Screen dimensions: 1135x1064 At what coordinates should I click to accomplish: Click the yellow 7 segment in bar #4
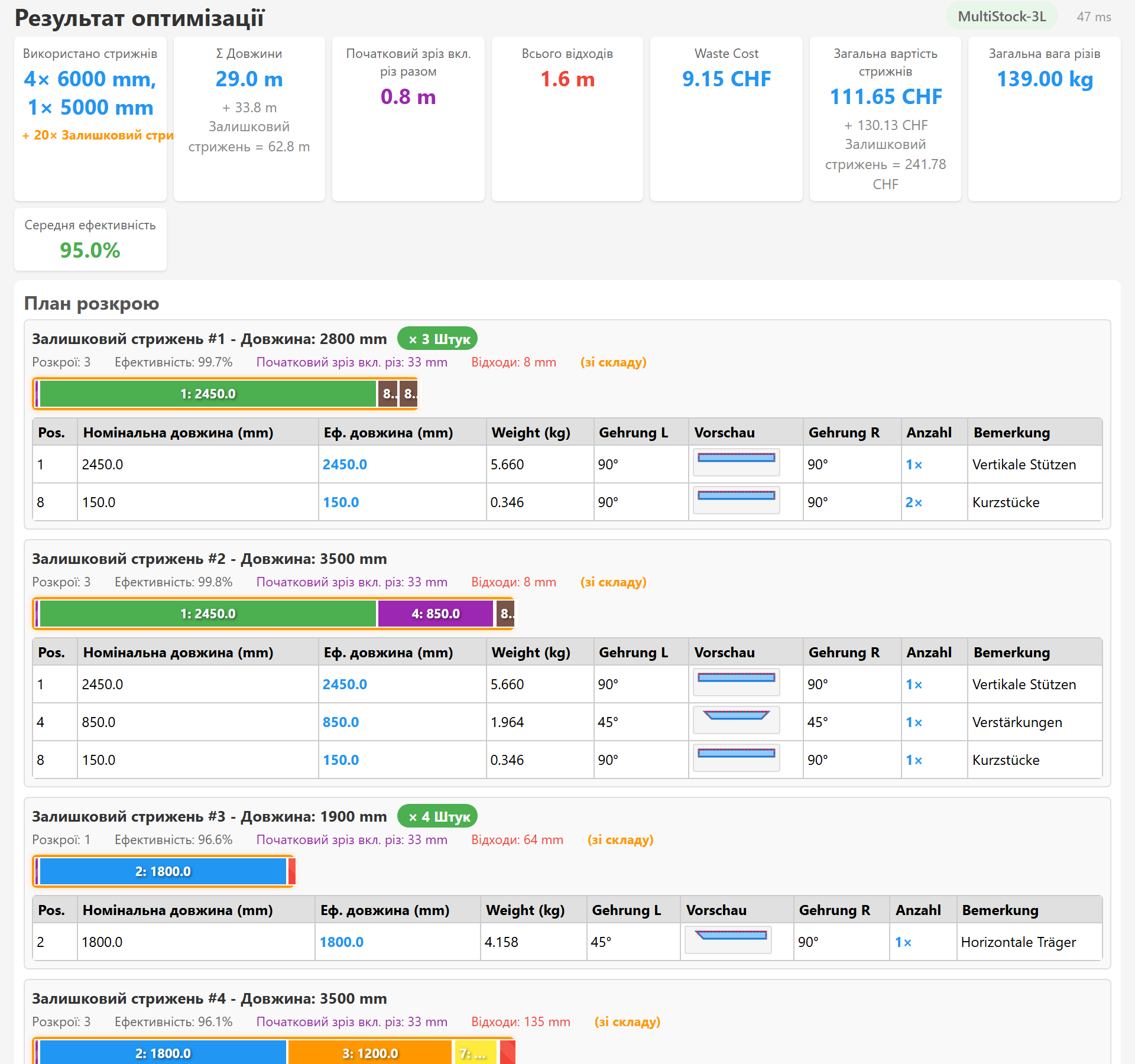click(475, 1053)
